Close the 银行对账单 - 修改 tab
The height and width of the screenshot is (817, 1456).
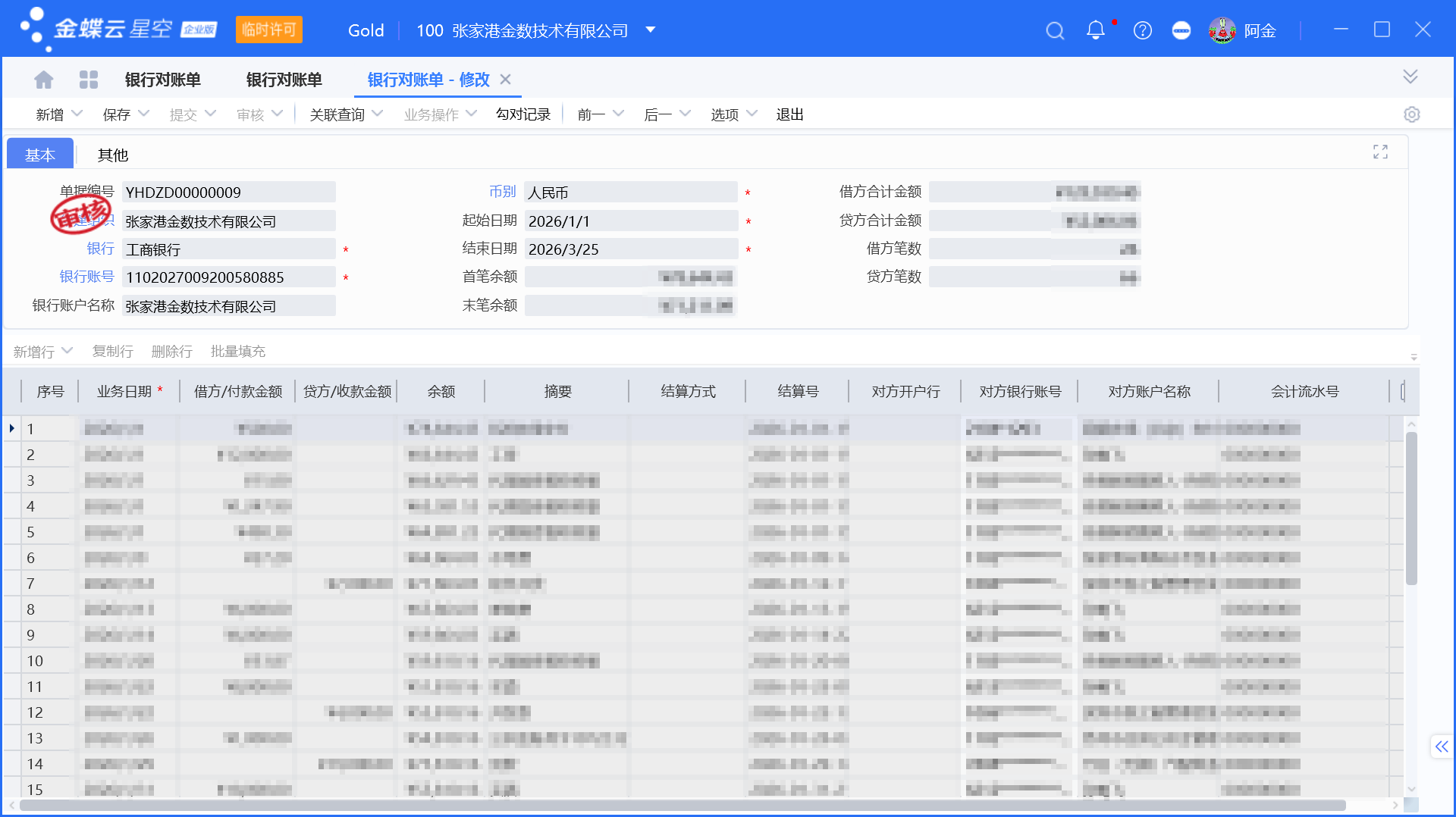coord(506,80)
